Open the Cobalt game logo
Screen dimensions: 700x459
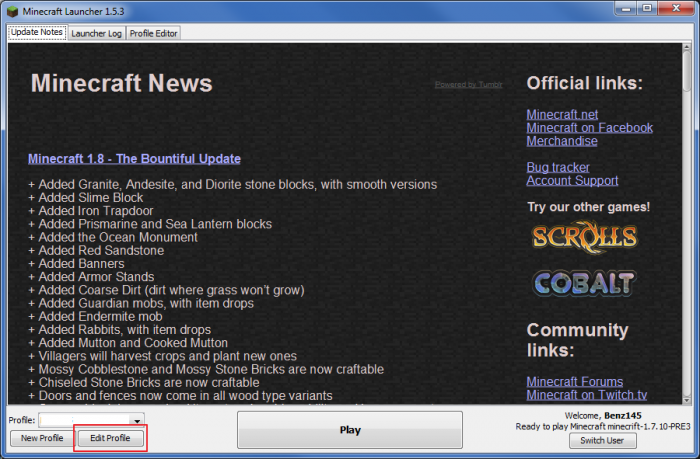584,283
